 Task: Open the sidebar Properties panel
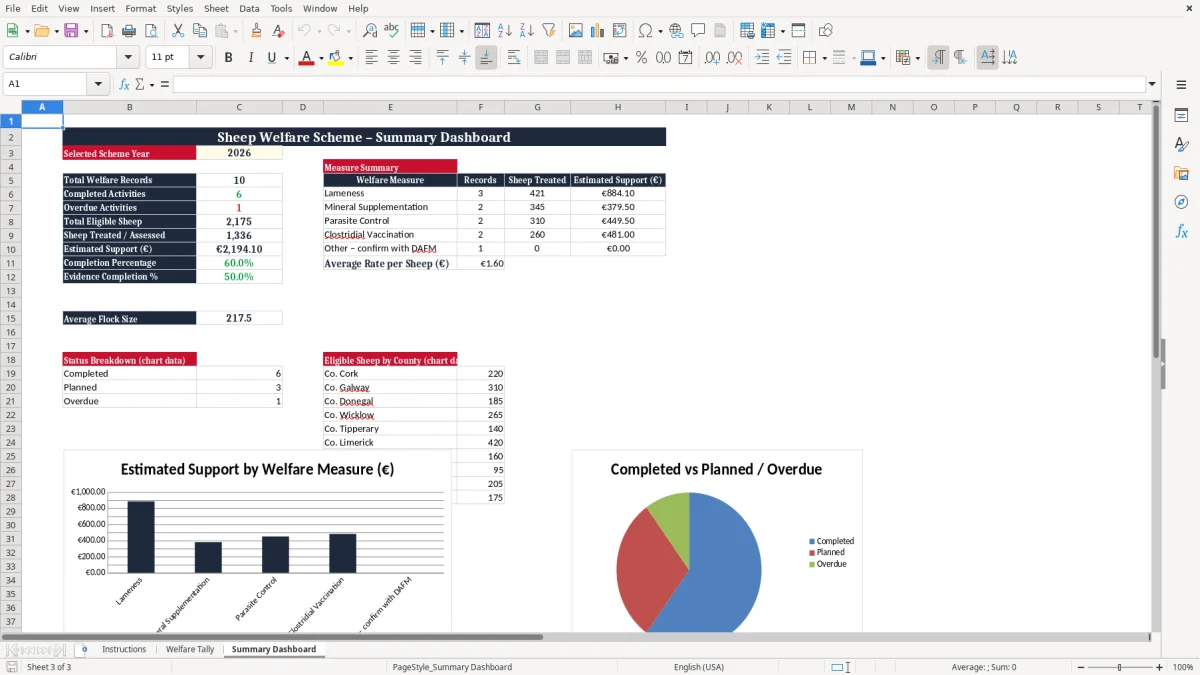(x=1181, y=116)
